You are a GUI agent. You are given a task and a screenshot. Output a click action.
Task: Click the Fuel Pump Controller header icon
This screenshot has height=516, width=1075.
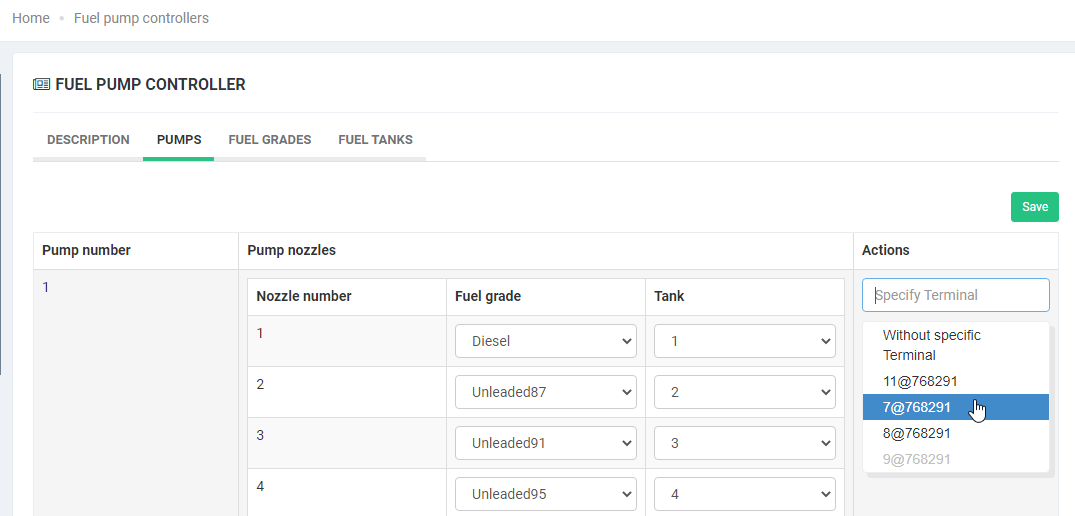click(42, 85)
